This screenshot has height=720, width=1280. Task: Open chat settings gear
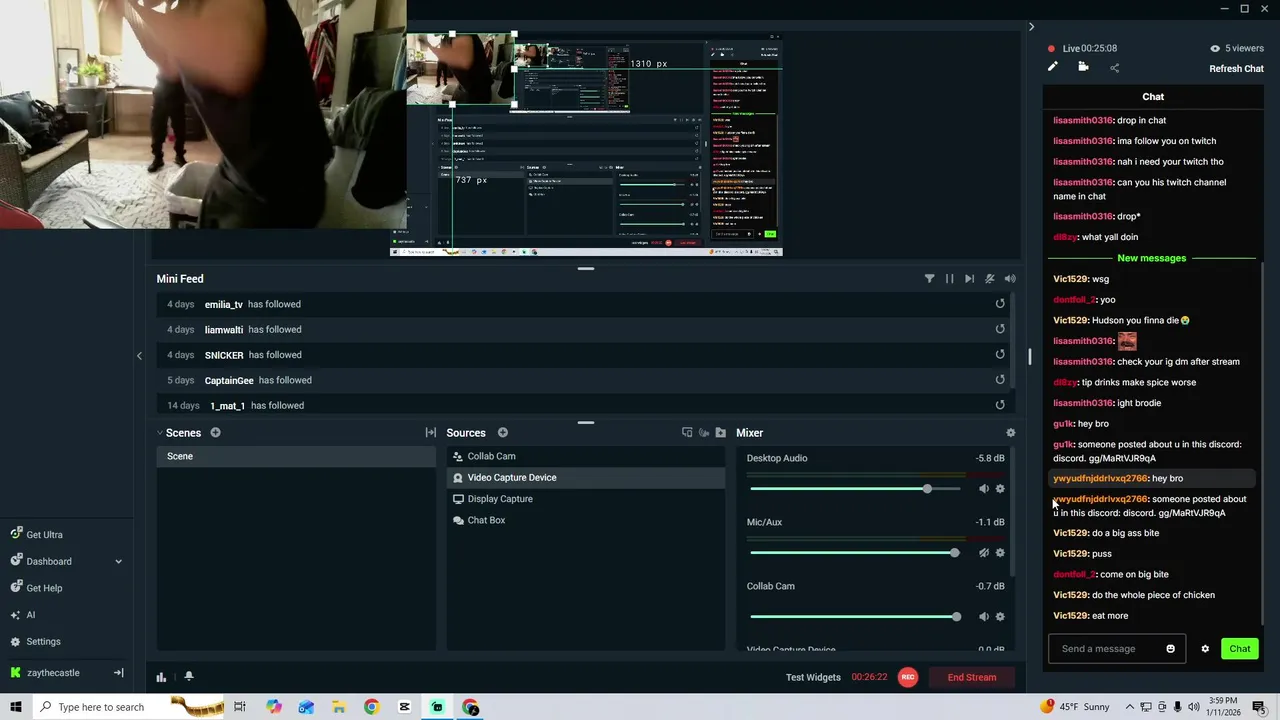coord(1205,649)
